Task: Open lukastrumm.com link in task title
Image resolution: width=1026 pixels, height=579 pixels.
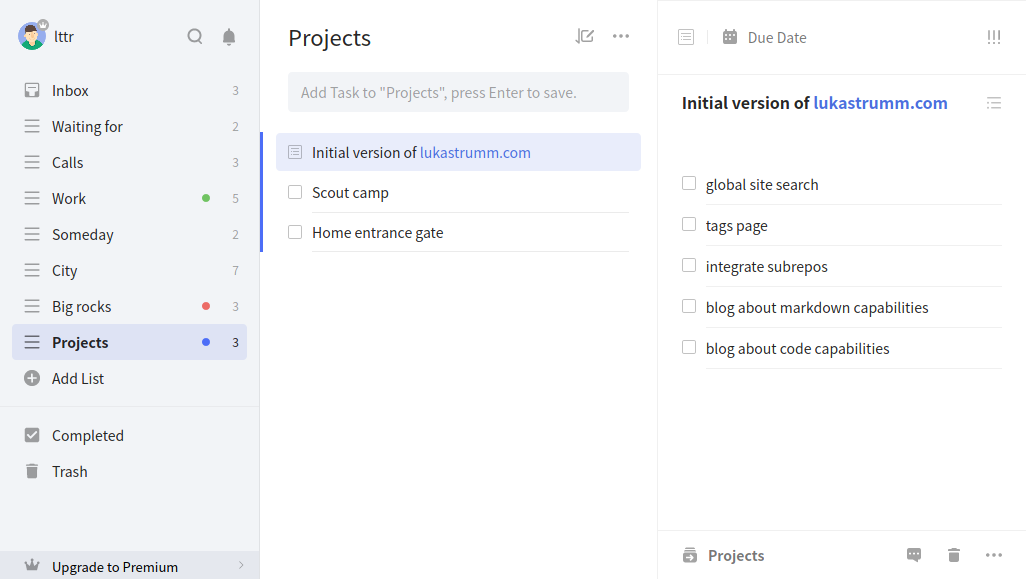Action: coord(880,103)
